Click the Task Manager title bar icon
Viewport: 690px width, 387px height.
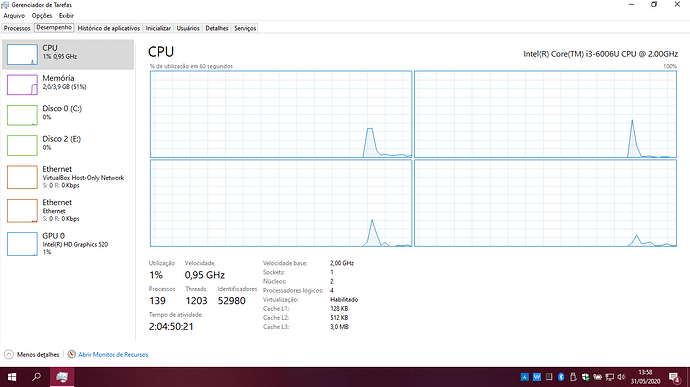pos(5,5)
